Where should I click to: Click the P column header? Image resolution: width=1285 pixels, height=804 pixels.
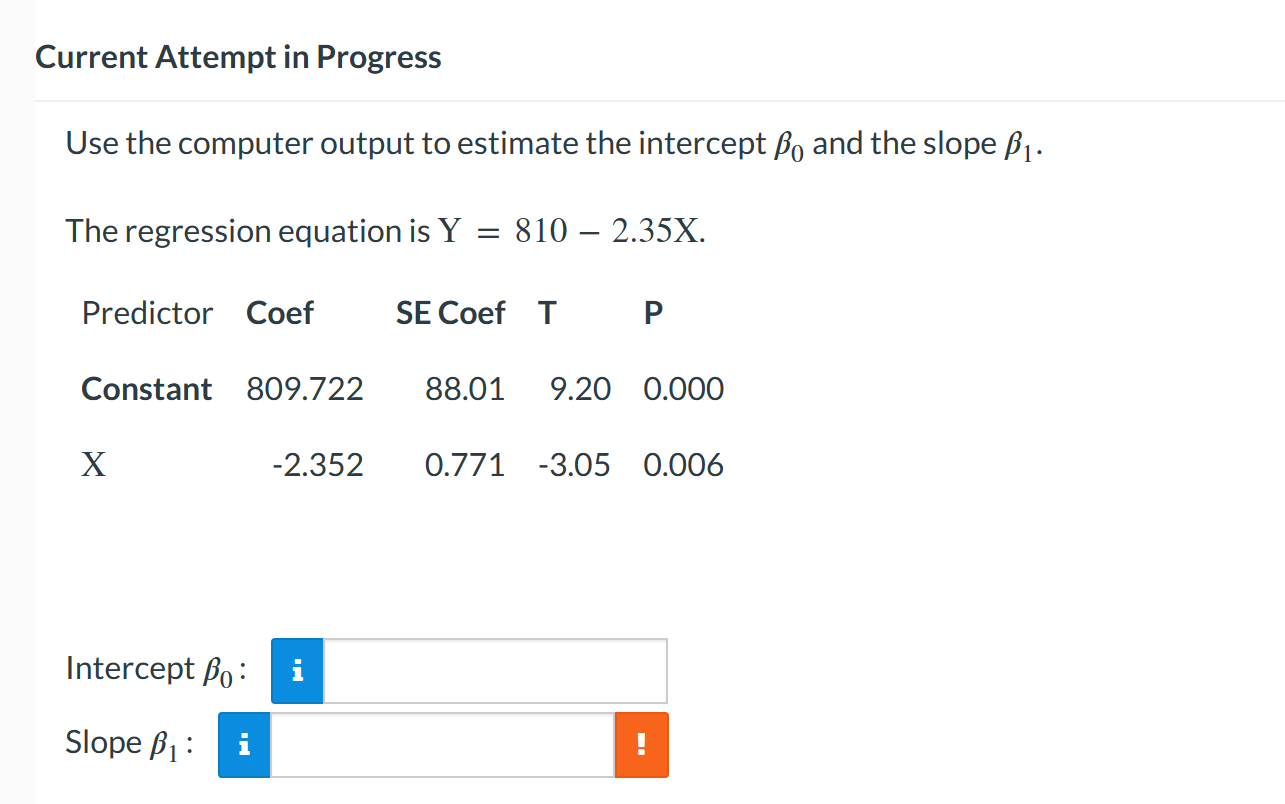[652, 313]
